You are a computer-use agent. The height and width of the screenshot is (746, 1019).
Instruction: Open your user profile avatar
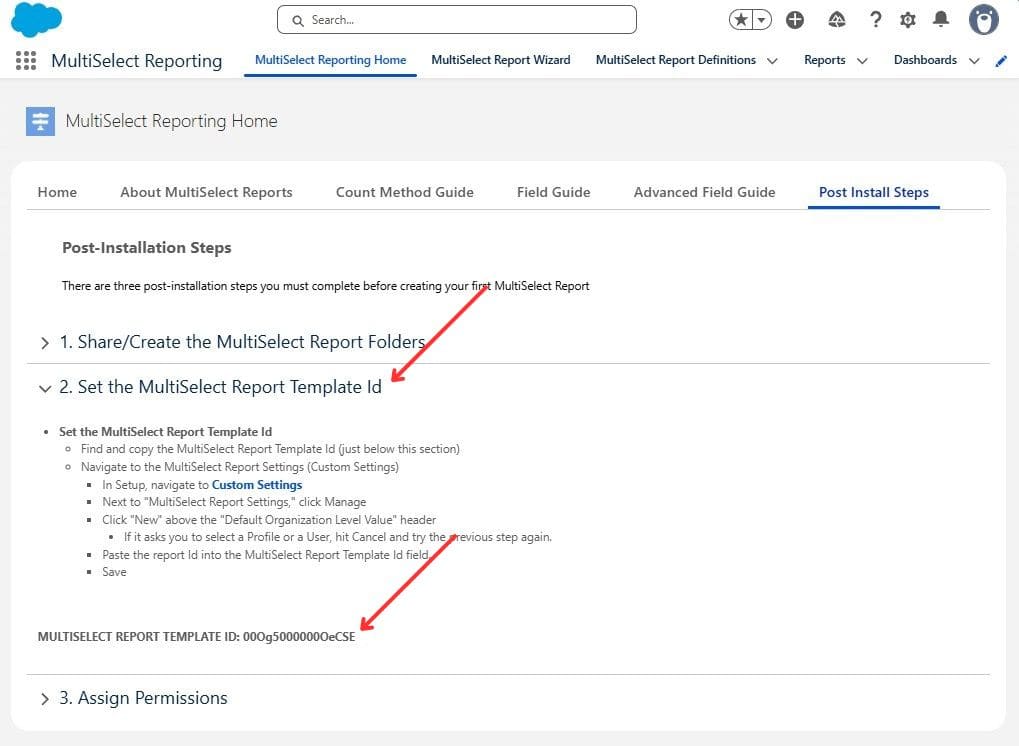982,19
